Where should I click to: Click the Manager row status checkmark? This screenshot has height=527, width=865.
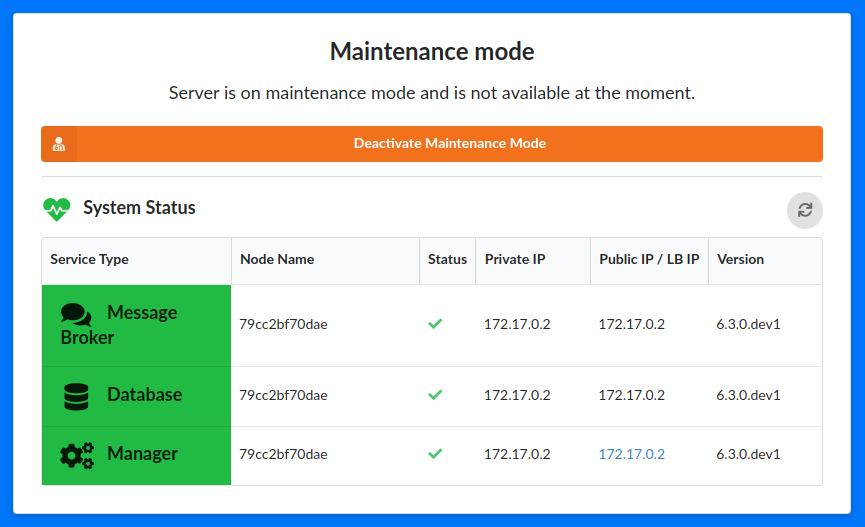pyautogui.click(x=435, y=454)
